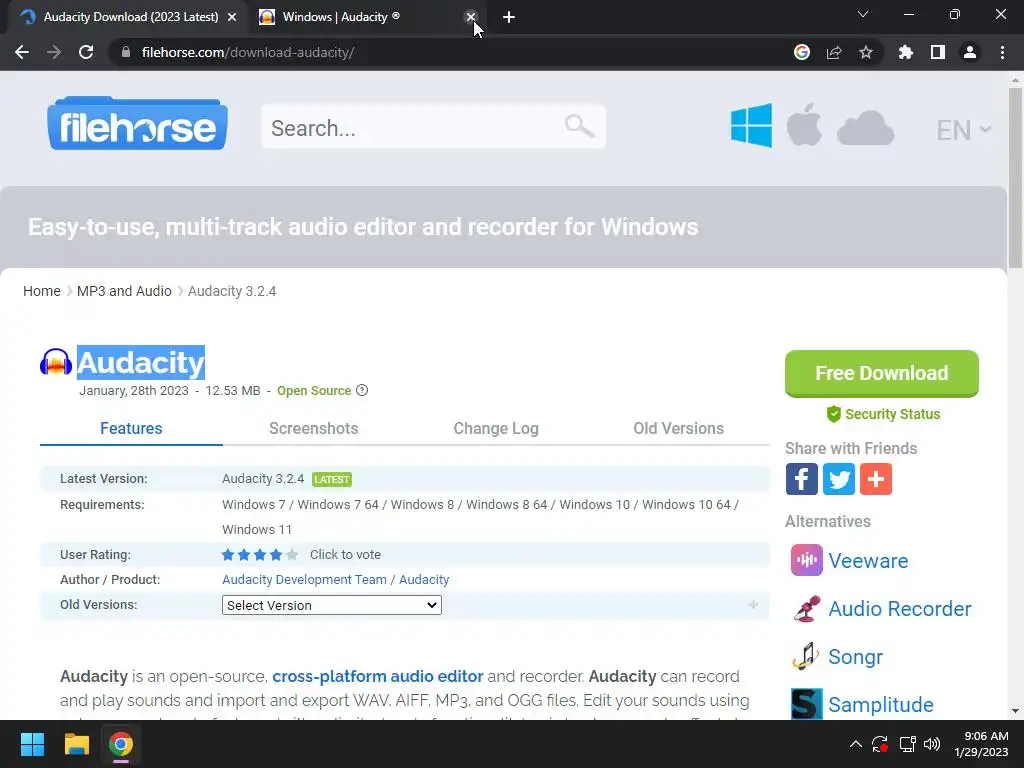Image resolution: width=1024 pixels, height=768 pixels.
Task: Open the cross-platform audio editor link
Action: coord(377,676)
